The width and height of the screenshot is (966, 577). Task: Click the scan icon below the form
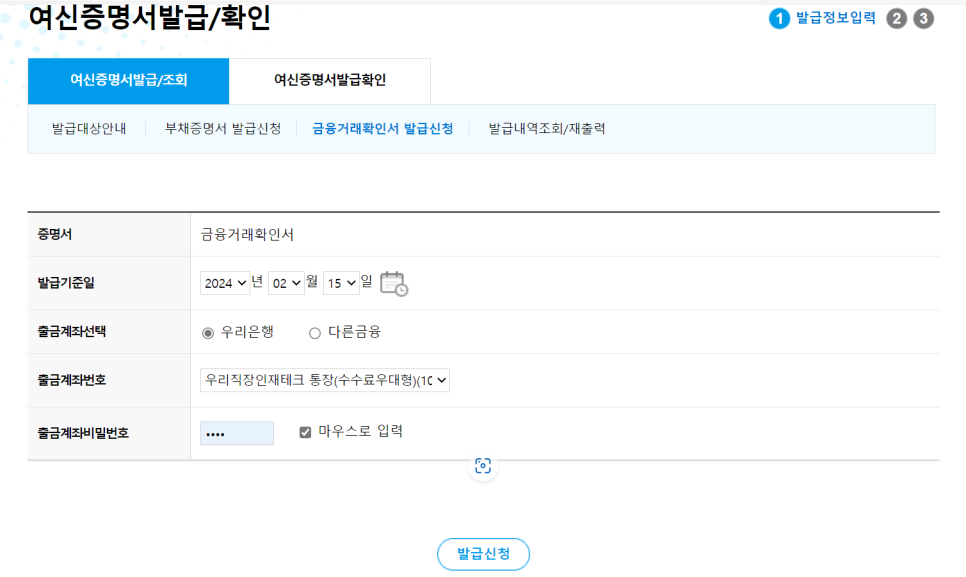tap(483, 464)
